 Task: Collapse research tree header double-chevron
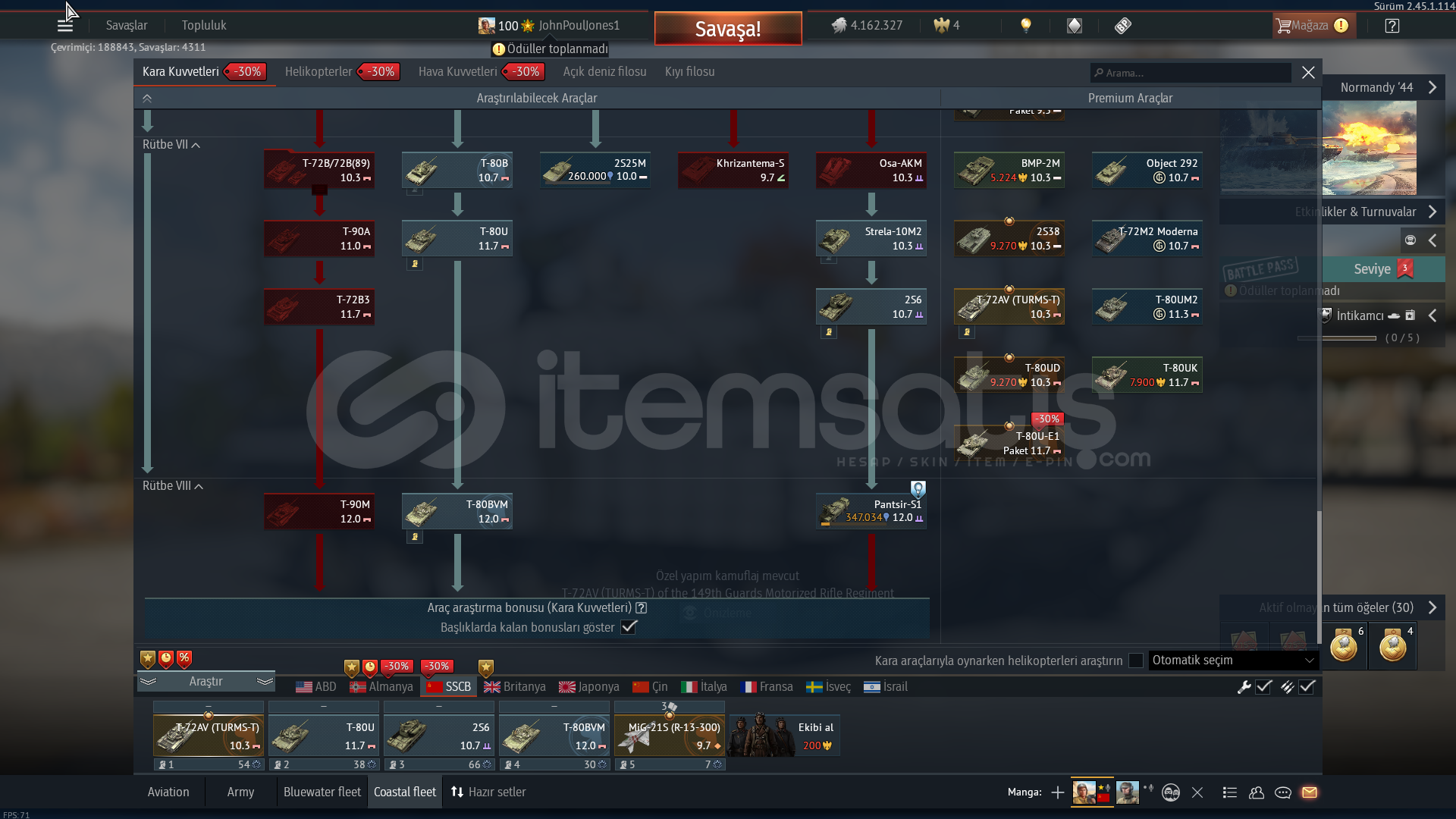[x=147, y=99]
